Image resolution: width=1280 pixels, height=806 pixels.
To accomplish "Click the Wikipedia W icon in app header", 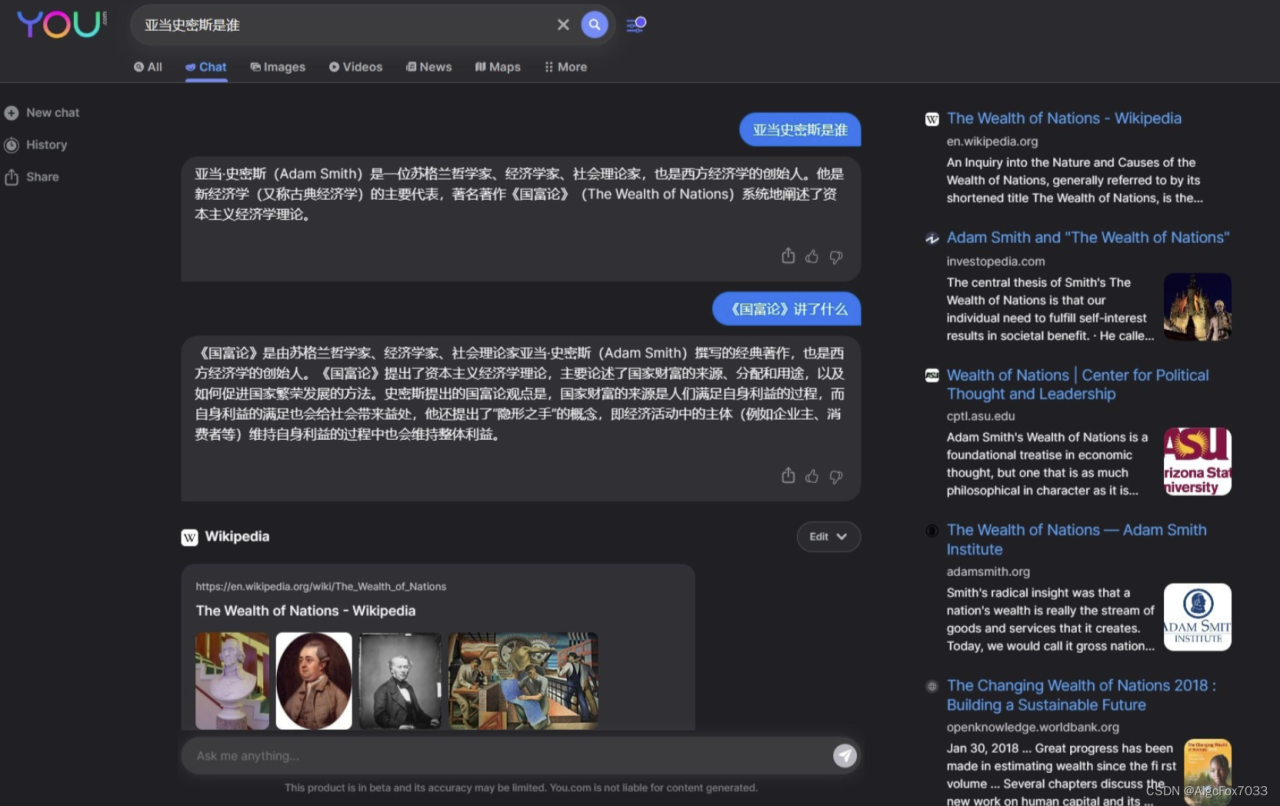I will (x=189, y=537).
